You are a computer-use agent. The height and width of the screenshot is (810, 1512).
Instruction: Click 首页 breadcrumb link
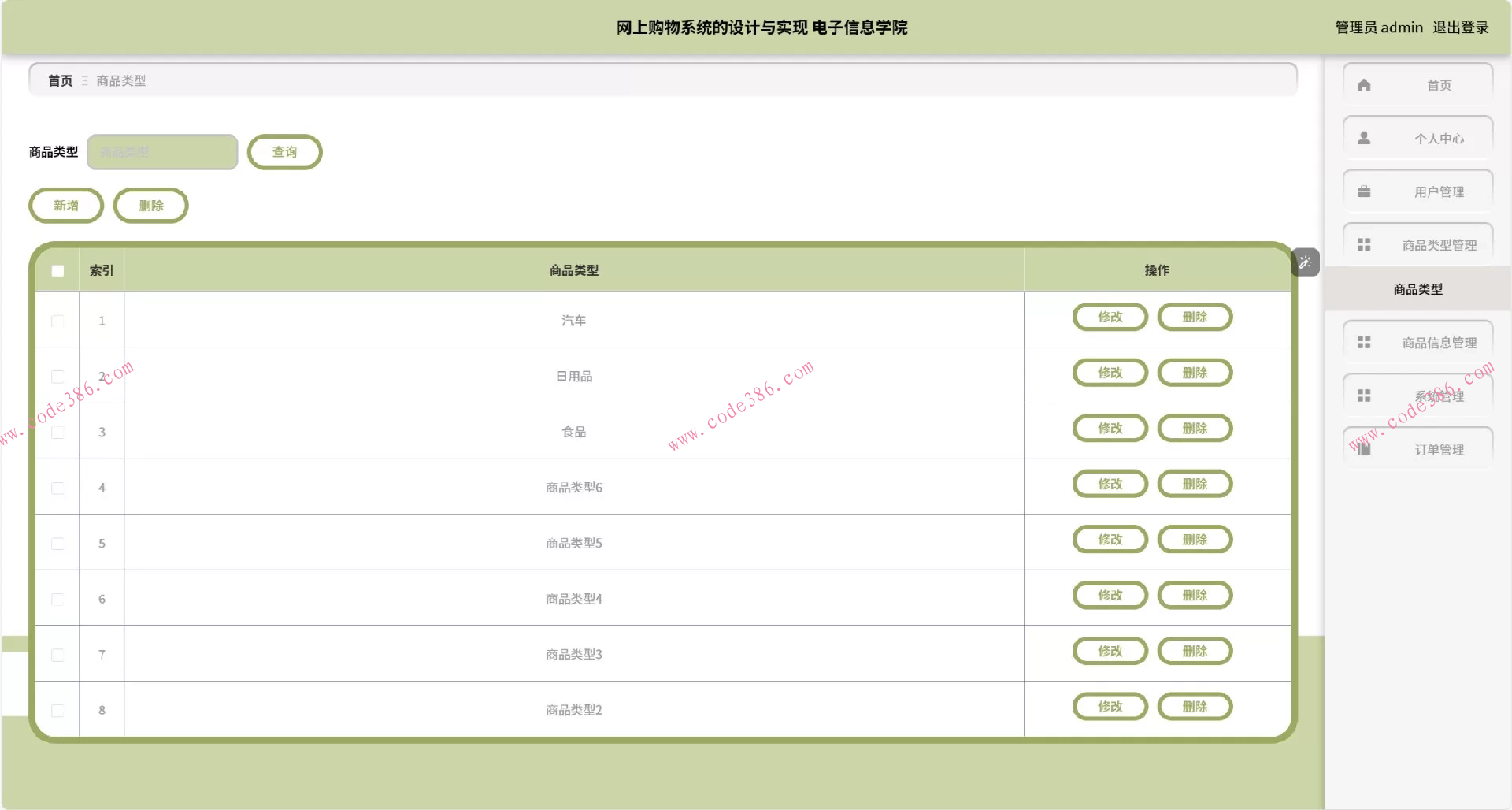pos(60,80)
